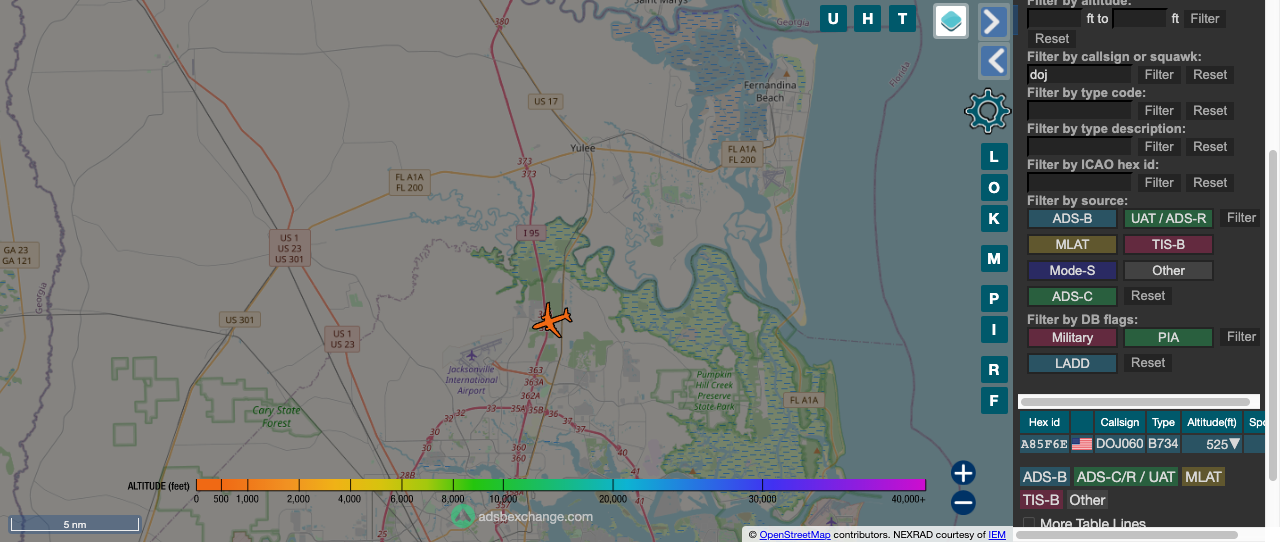1280x542 pixels.
Task: Apply the type description Filter button
Action: (x=1159, y=146)
